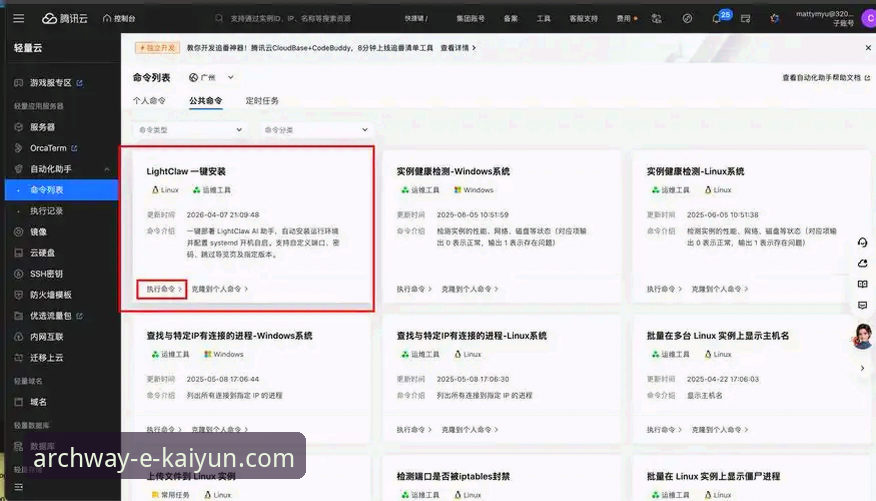The height and width of the screenshot is (501, 876).
Task: Click 执行命令 on 实例健康检测-Linux系统 card
Action: click(x=664, y=289)
